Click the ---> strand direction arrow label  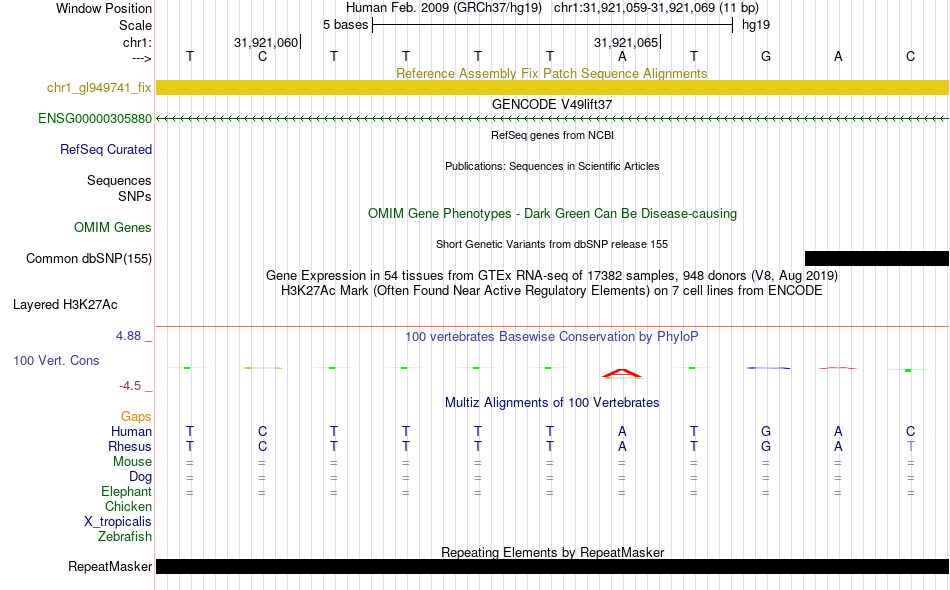[x=141, y=58]
